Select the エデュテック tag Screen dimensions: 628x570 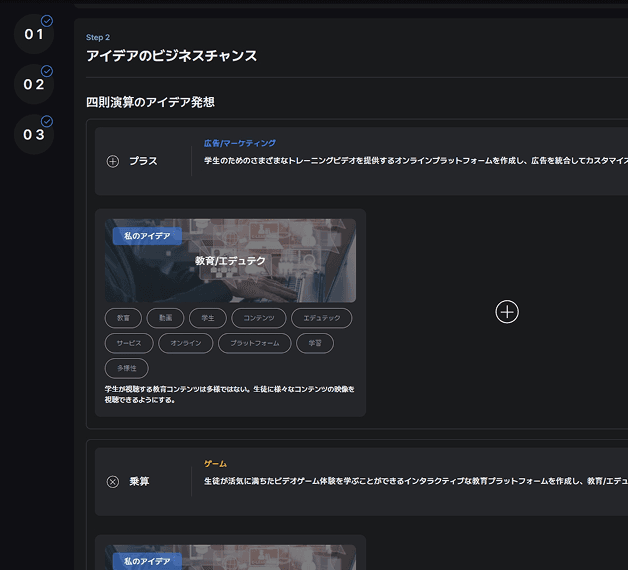pos(322,318)
